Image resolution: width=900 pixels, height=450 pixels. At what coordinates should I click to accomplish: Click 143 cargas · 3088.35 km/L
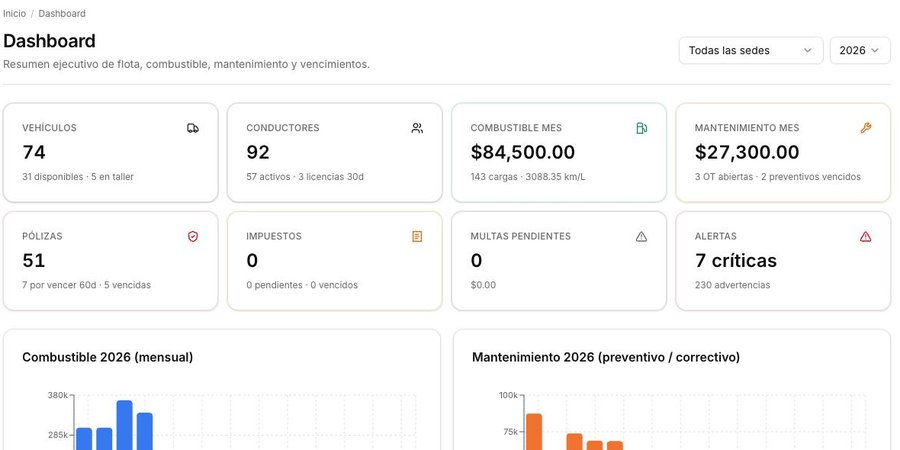[528, 177]
